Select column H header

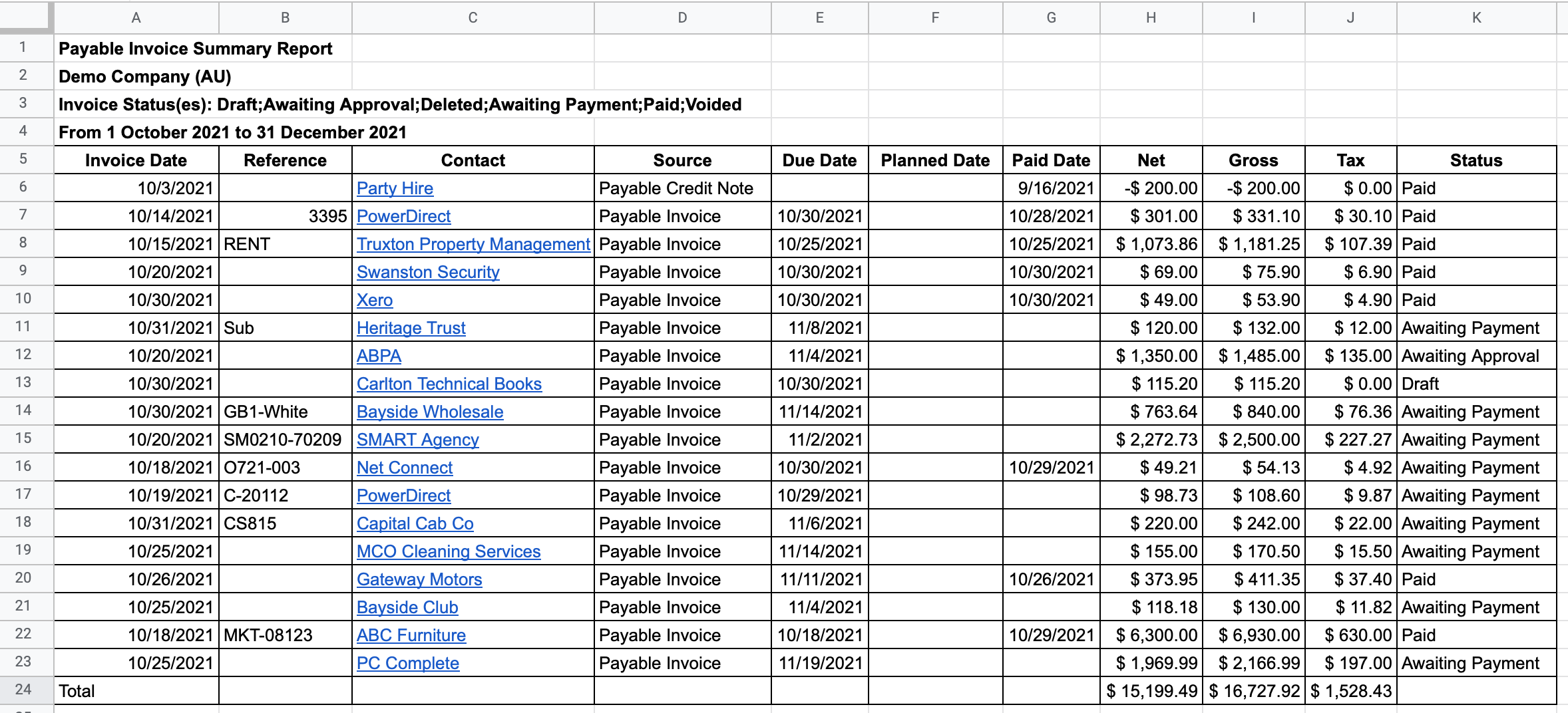coord(1151,17)
